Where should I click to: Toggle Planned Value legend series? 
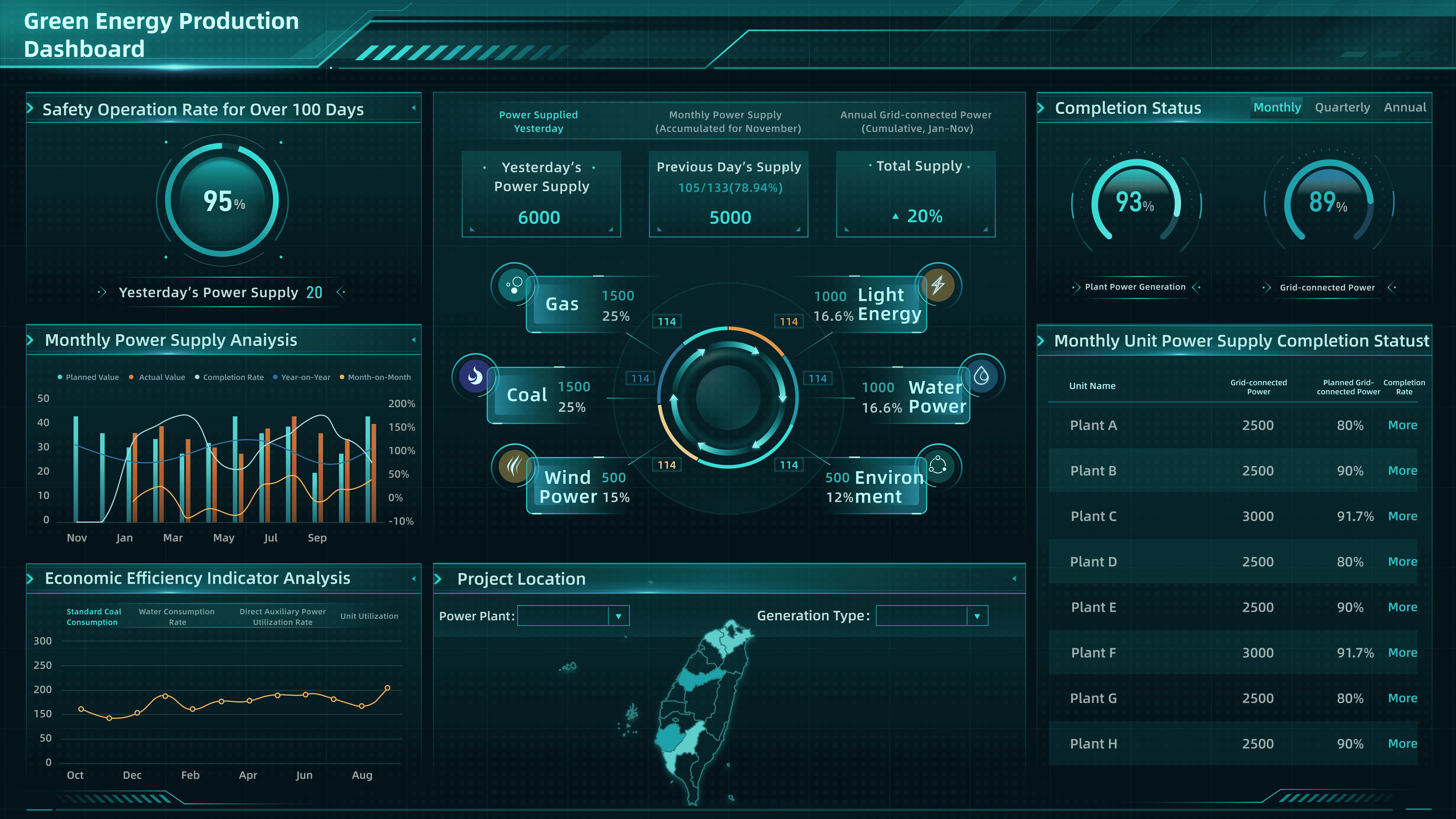[88, 377]
